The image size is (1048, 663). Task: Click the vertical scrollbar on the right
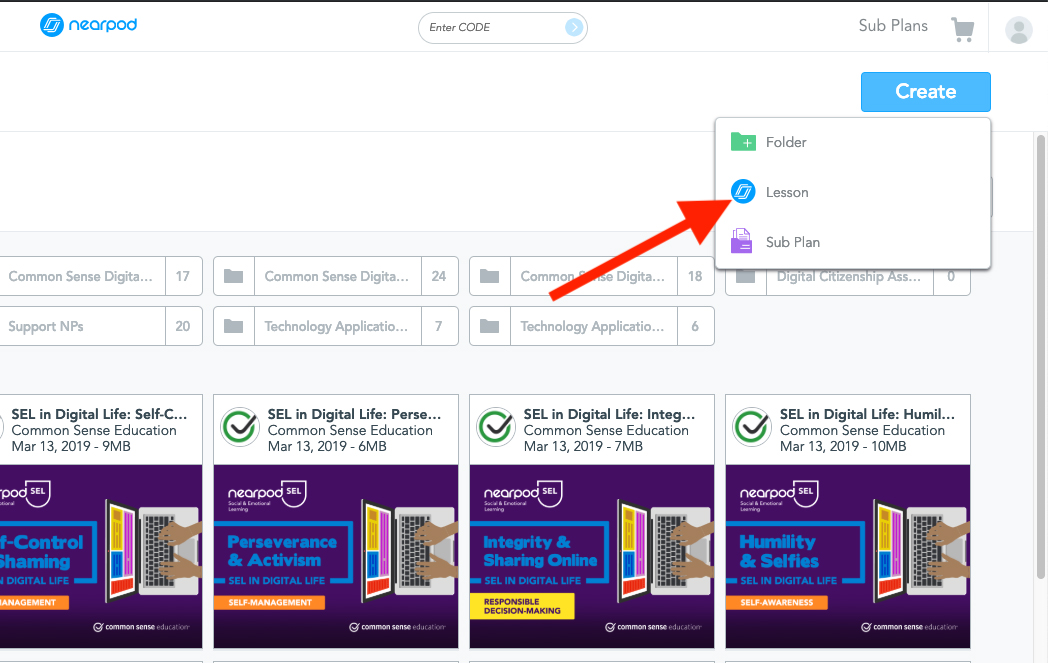click(x=1040, y=358)
